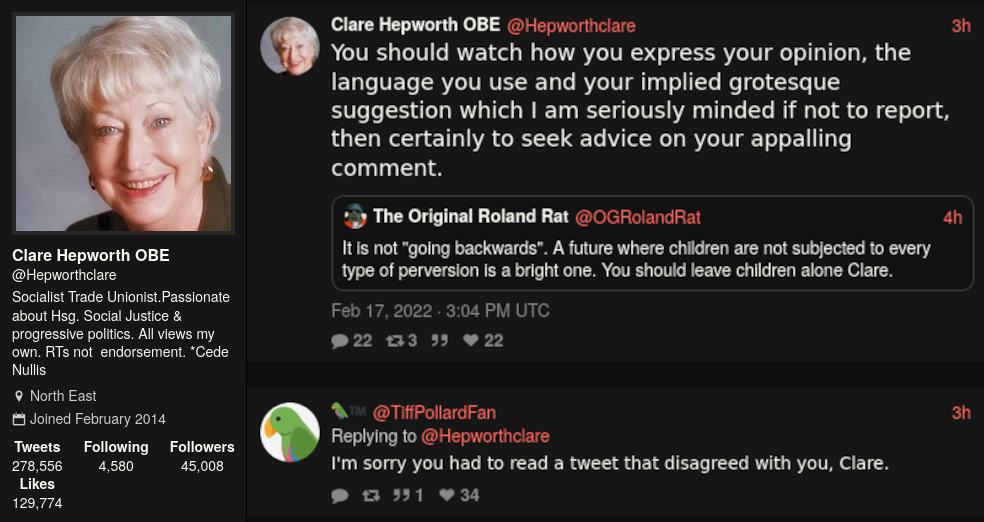The image size is (984, 522).
Task: Click the quote icon on Clare's tweet
Action: click(438, 341)
